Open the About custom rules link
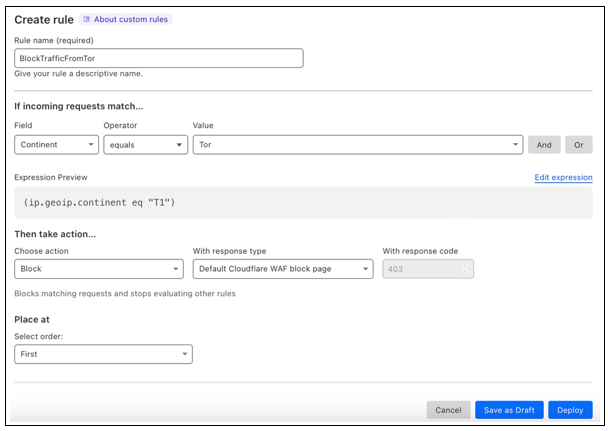 130,19
